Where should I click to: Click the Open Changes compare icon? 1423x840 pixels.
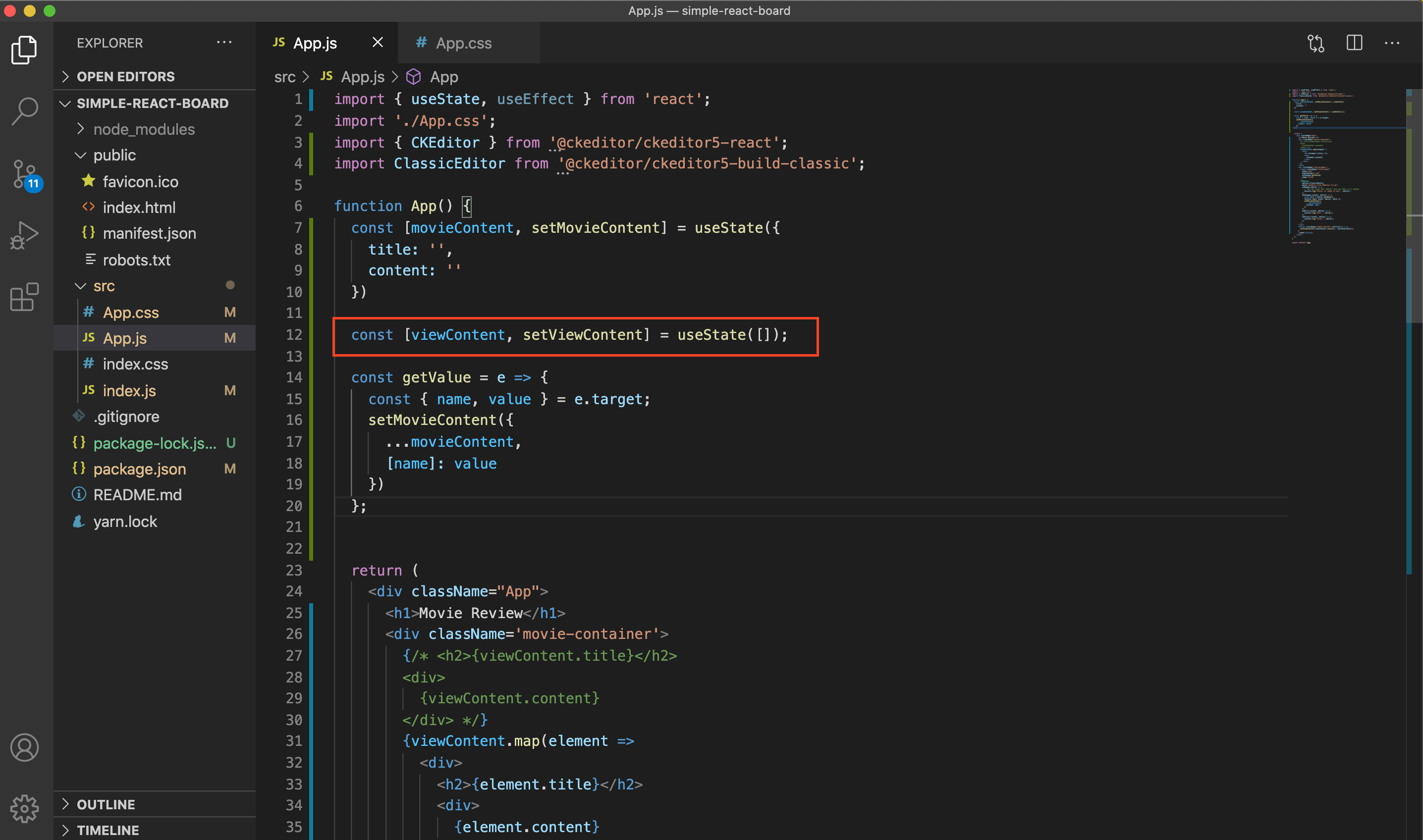point(1315,43)
